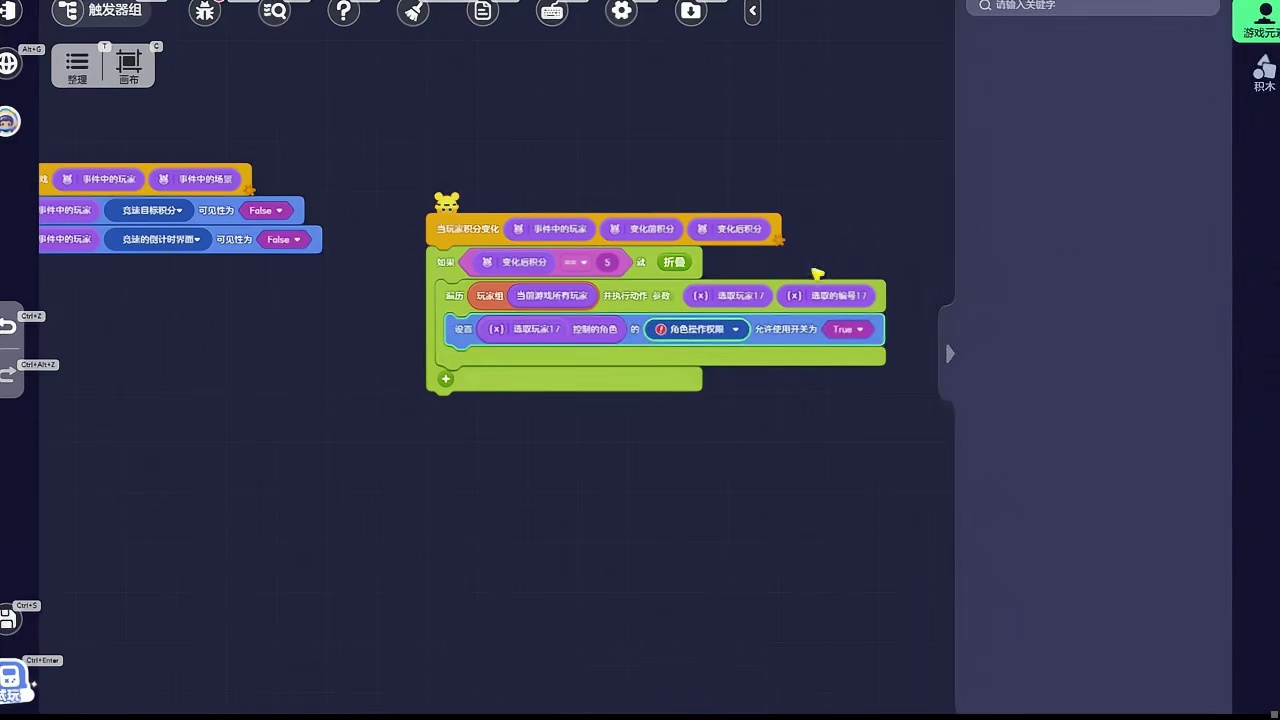Viewport: 1280px width, 720px height.
Task: Open the == comparison operator dropdown
Action: tap(575, 262)
